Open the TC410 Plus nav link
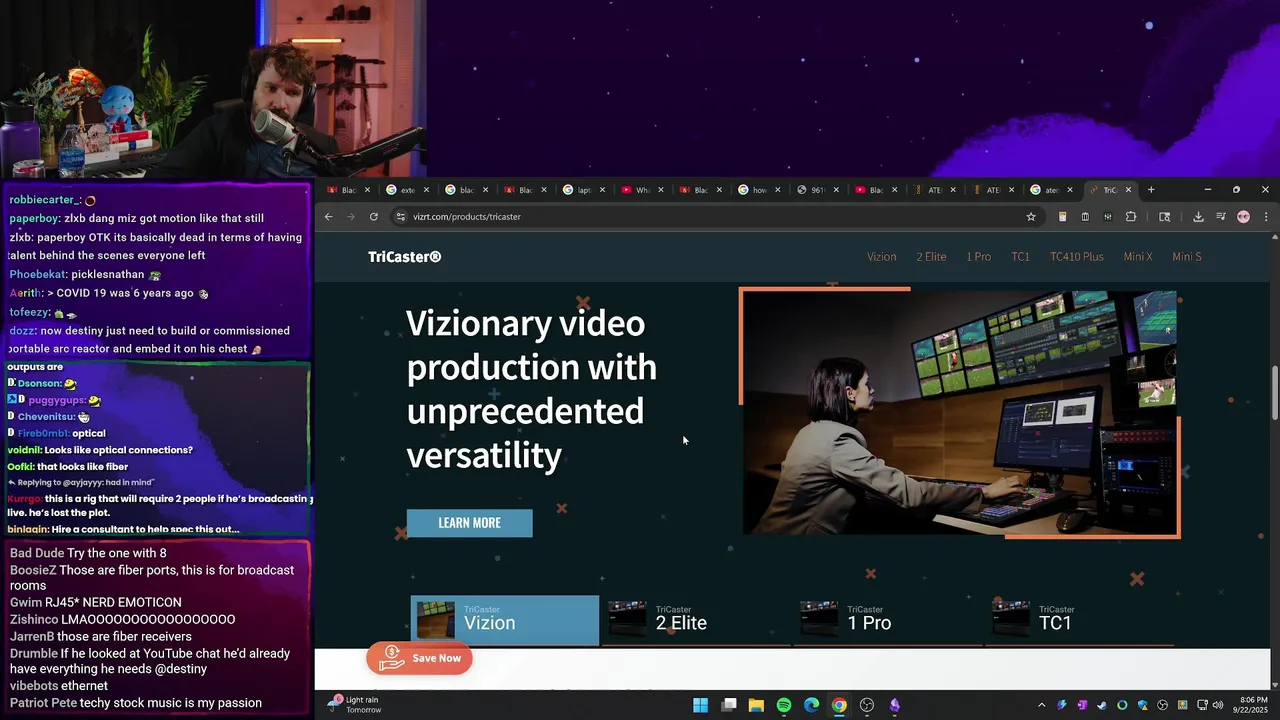 point(1076,257)
